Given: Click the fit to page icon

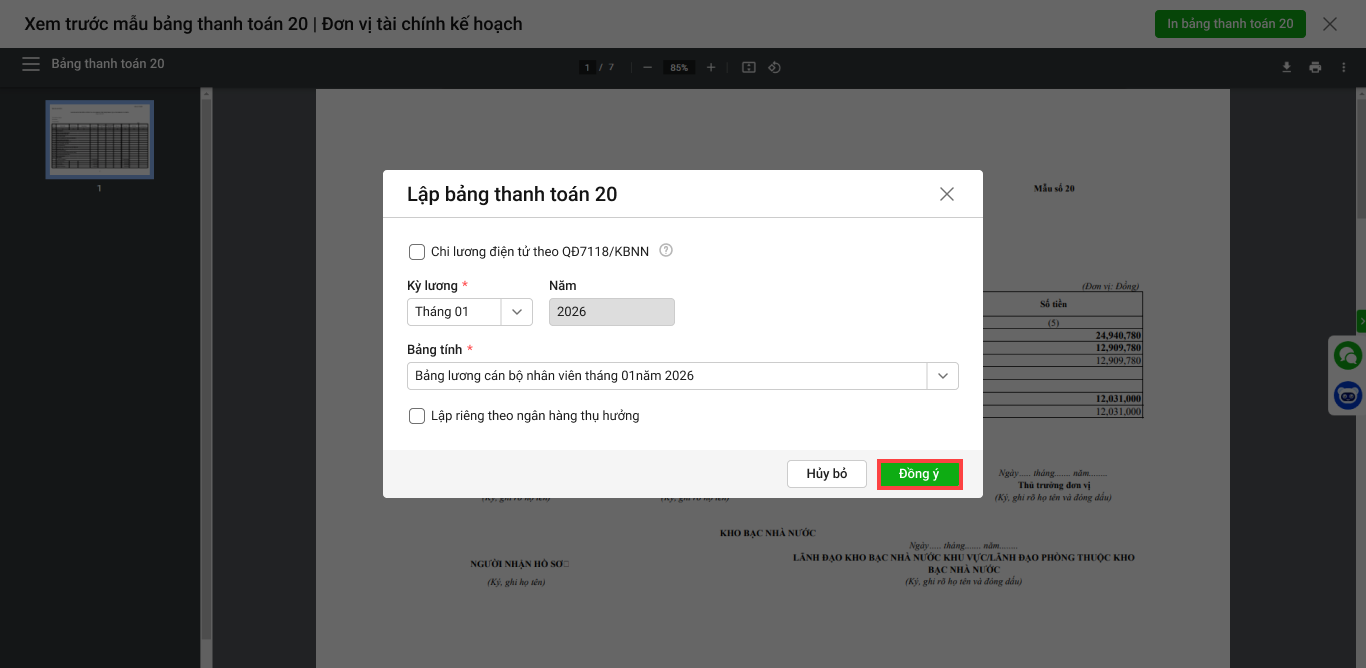Looking at the screenshot, I should 748,67.
